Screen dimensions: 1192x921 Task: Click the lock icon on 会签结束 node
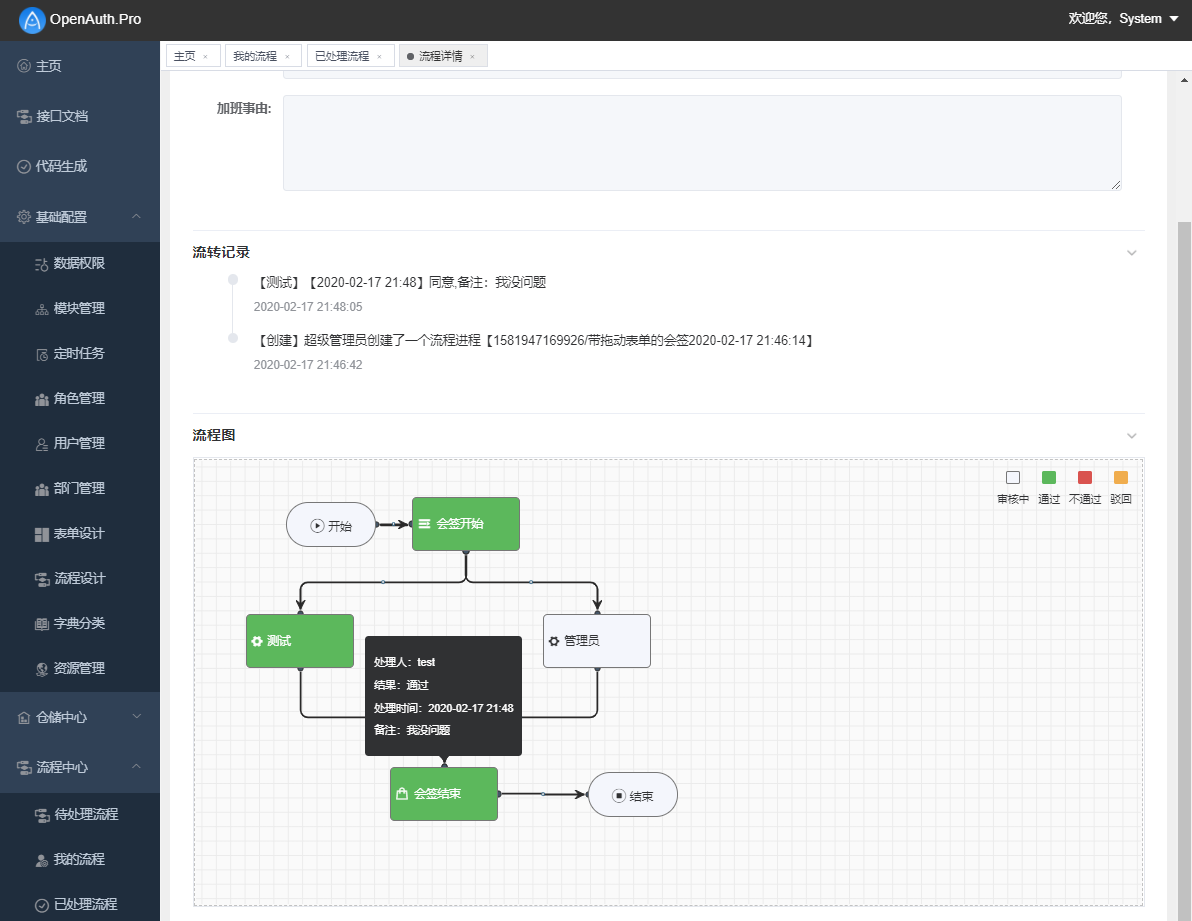click(401, 793)
